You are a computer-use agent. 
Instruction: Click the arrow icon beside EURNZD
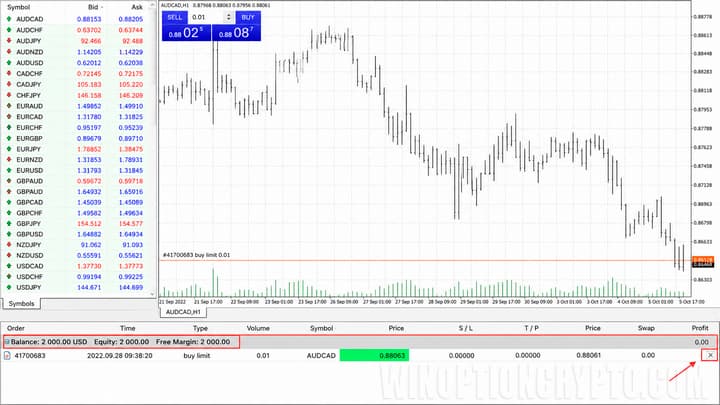tap(9, 159)
